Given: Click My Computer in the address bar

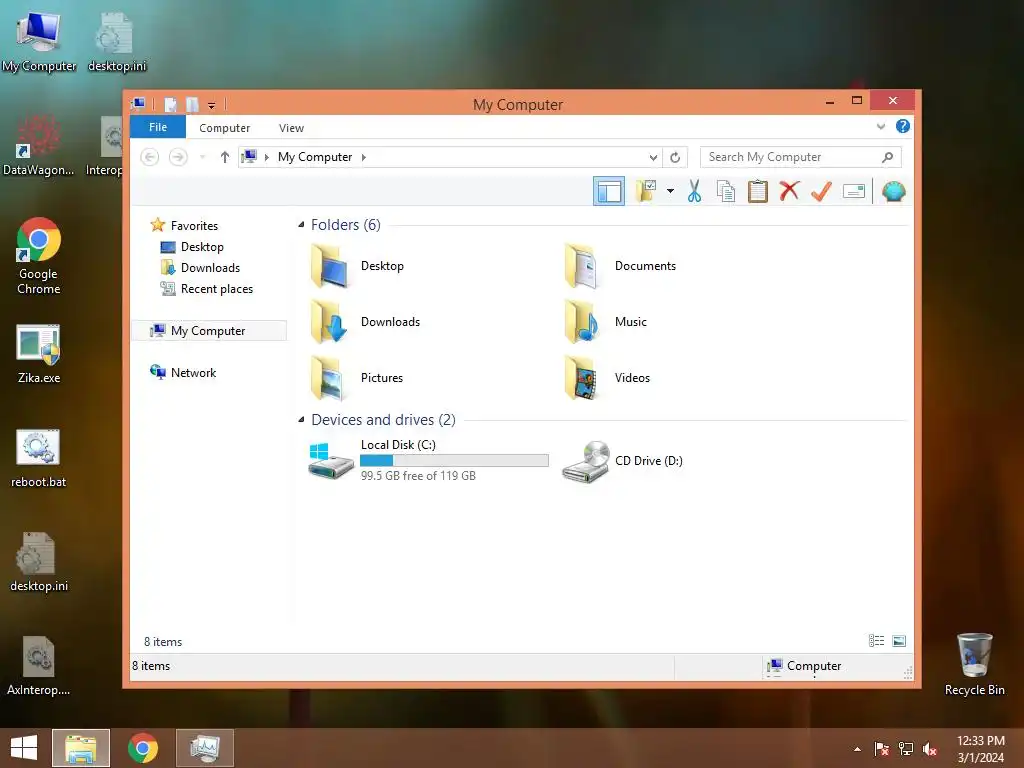Looking at the screenshot, I should (315, 157).
